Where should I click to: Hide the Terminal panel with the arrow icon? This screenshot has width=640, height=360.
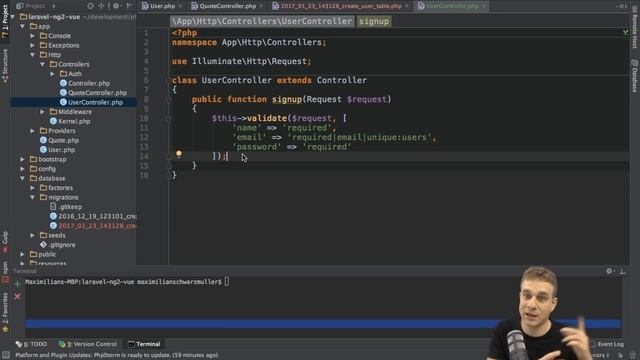pos(622,271)
